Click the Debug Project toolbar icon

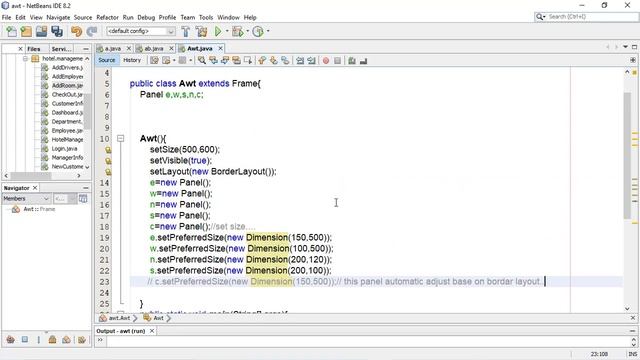(x=237, y=31)
